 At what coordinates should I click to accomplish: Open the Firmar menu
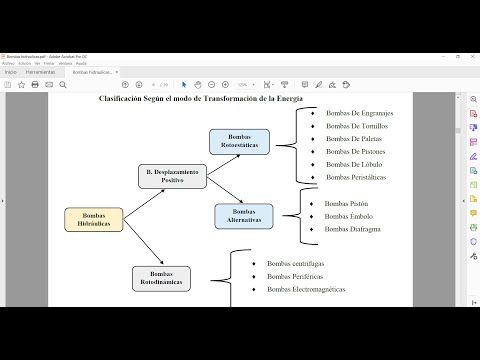click(x=49, y=63)
